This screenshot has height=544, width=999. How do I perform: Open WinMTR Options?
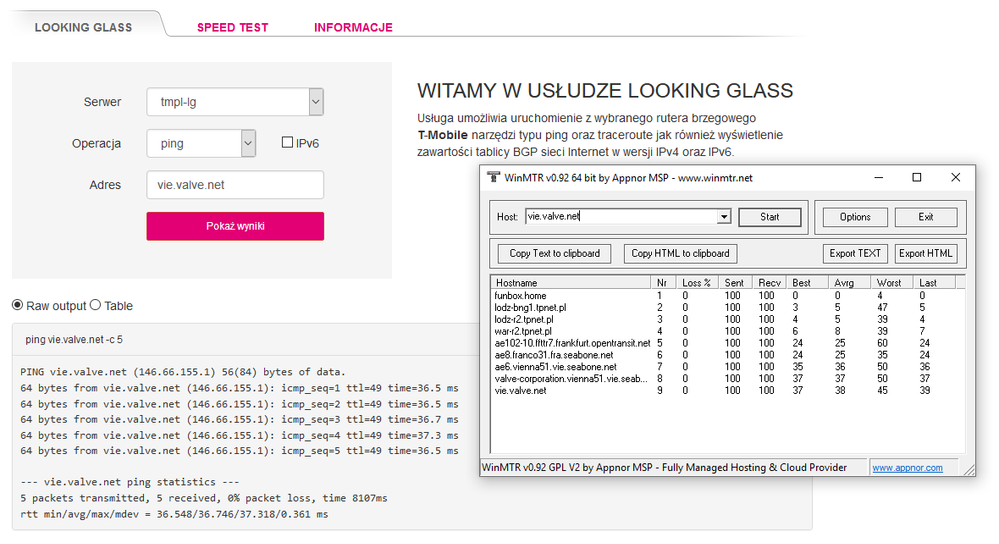point(855,217)
